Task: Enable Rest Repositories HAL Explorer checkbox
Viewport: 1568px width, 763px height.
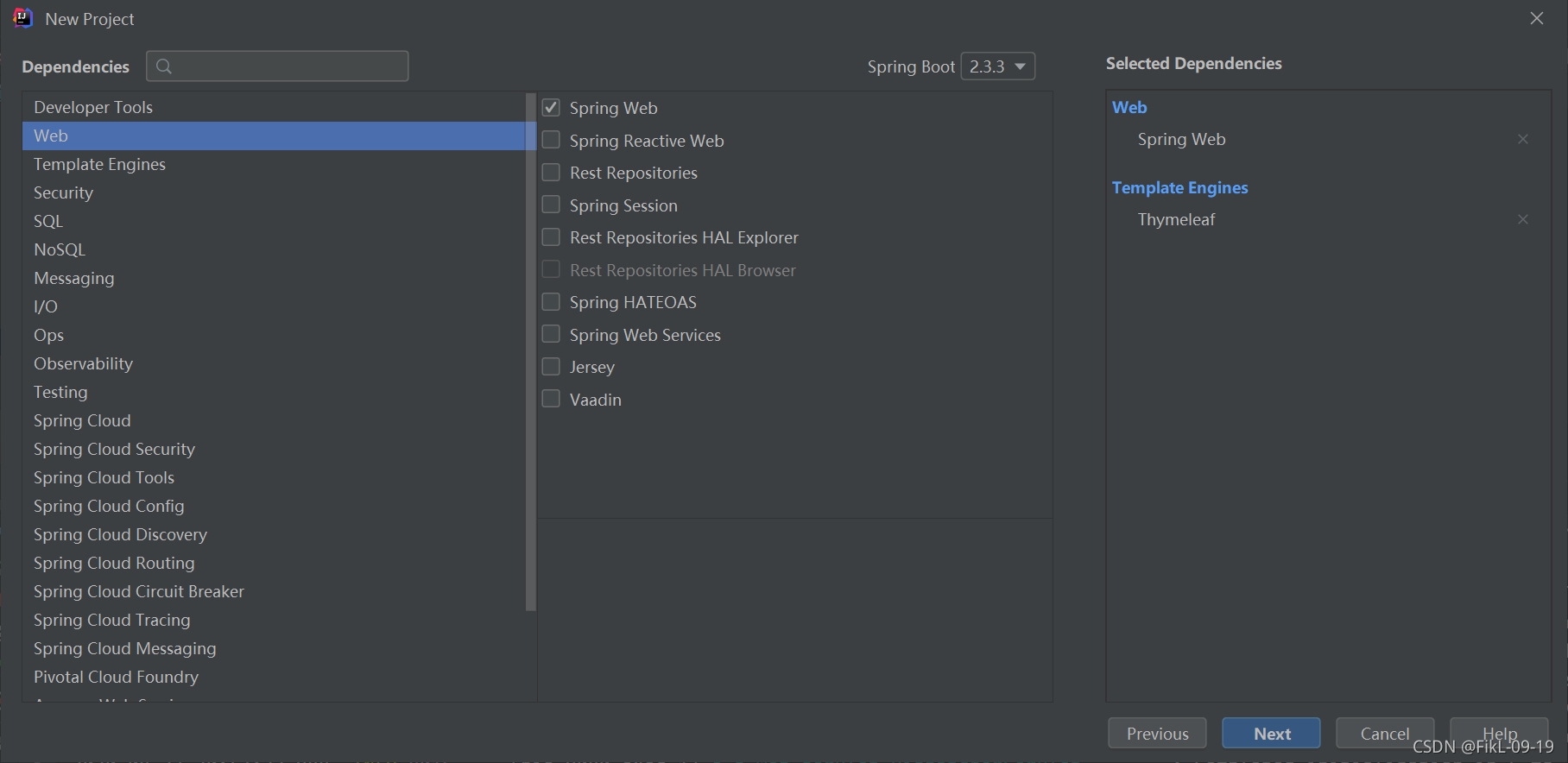Action: [x=551, y=236]
